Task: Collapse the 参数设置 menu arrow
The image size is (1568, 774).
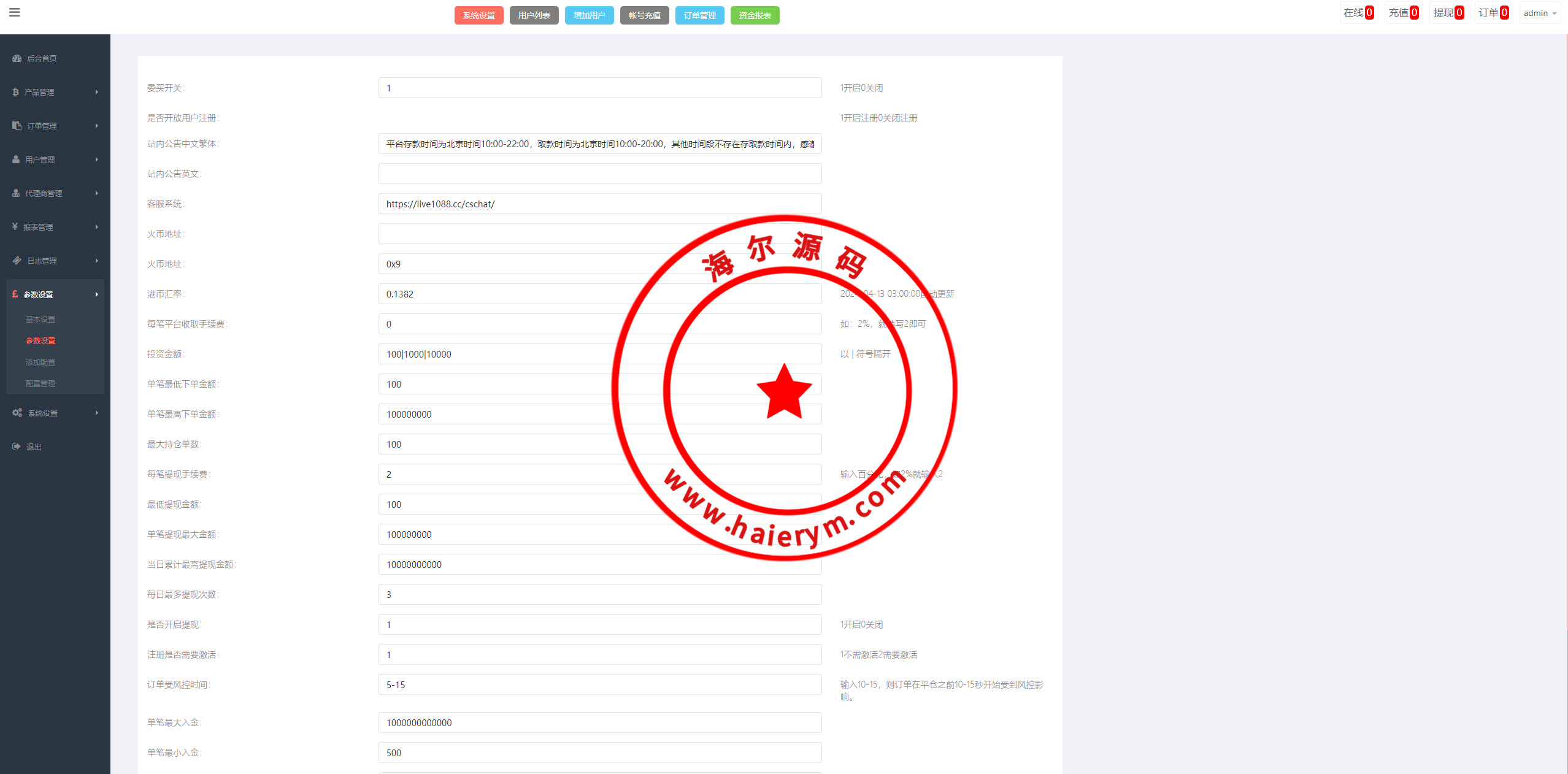Action: (96, 294)
